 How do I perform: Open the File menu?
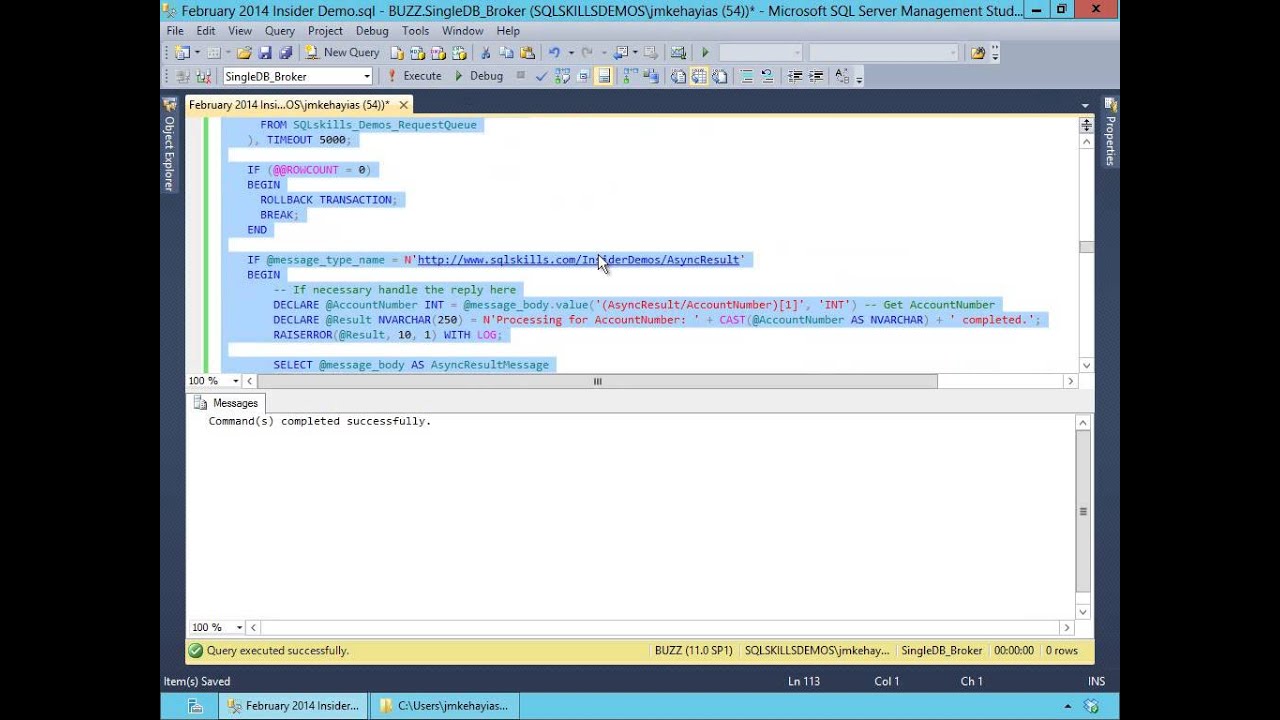175,31
